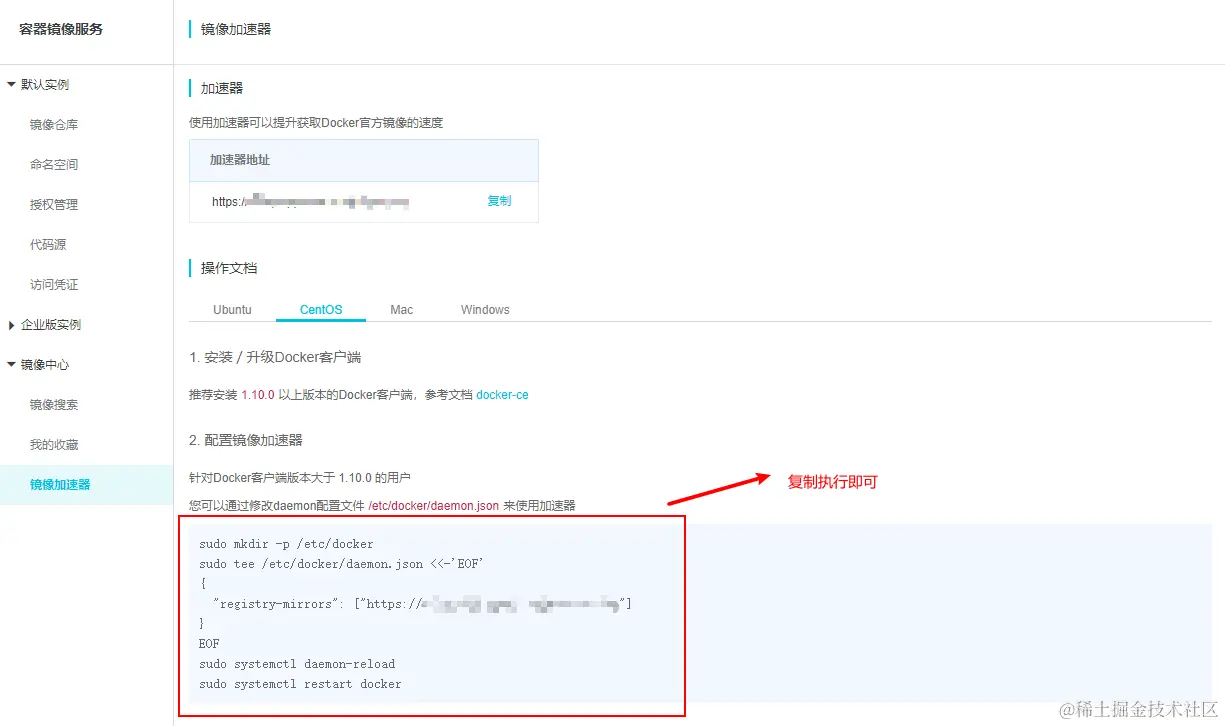Viewport: 1225px width, 726px height.
Task: Click the EOF line in the code block
Action: click(x=209, y=644)
